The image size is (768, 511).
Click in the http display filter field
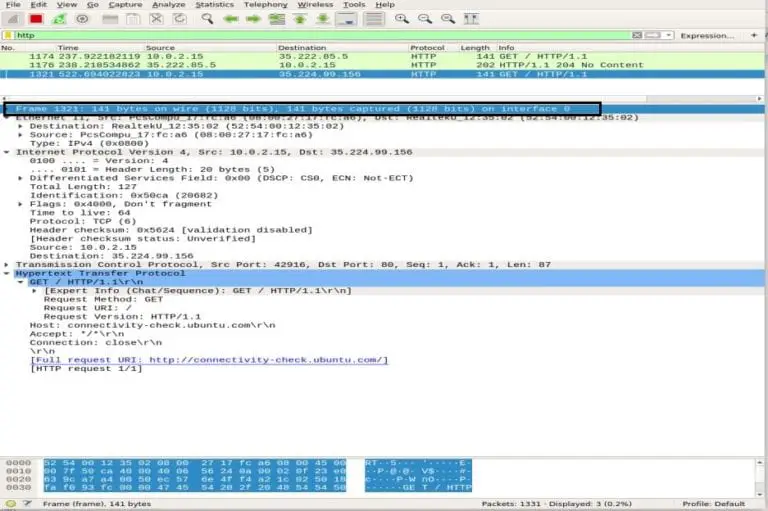pos(321,35)
